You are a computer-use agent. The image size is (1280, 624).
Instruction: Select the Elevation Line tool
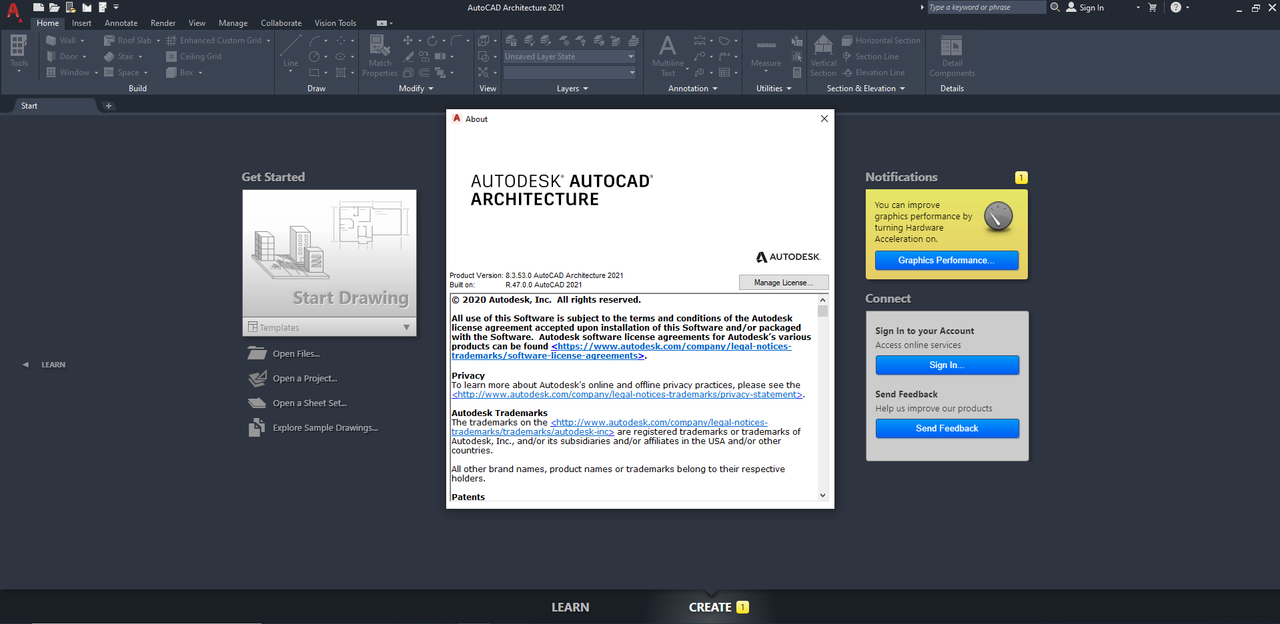coord(872,72)
